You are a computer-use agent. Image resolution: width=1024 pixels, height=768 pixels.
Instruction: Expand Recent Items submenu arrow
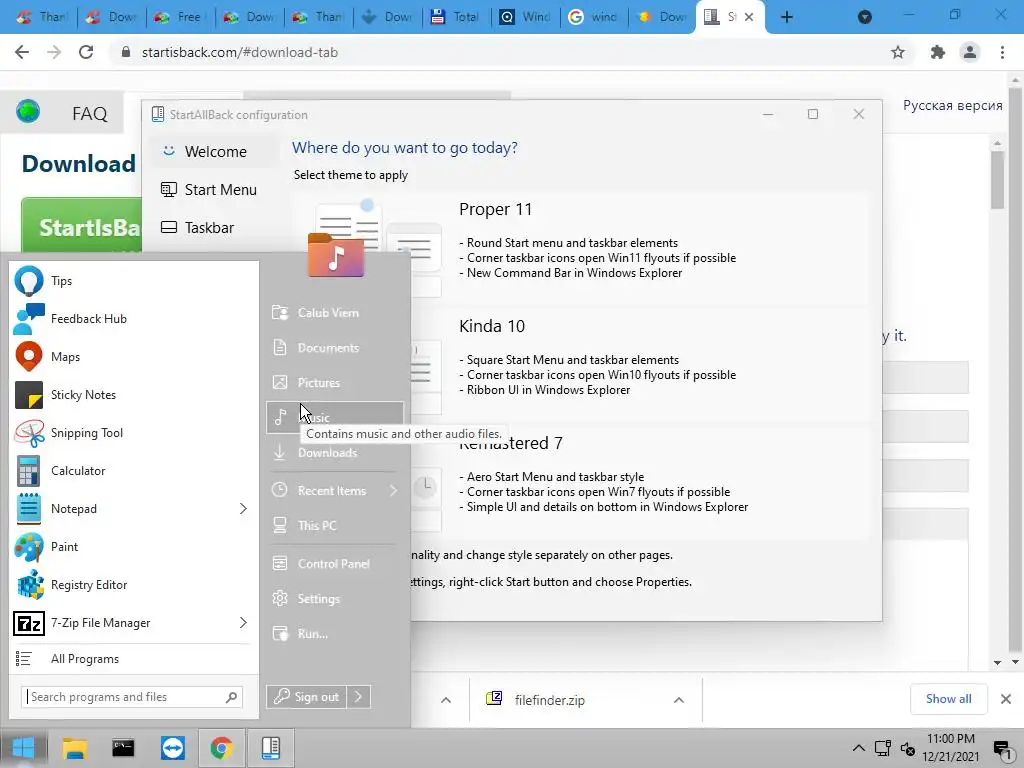click(x=393, y=490)
